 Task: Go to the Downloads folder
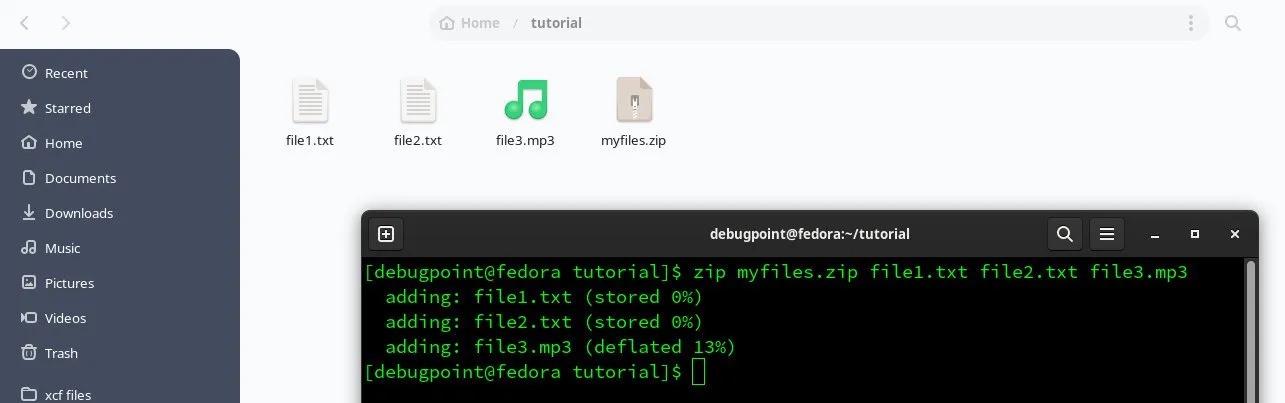point(78,213)
